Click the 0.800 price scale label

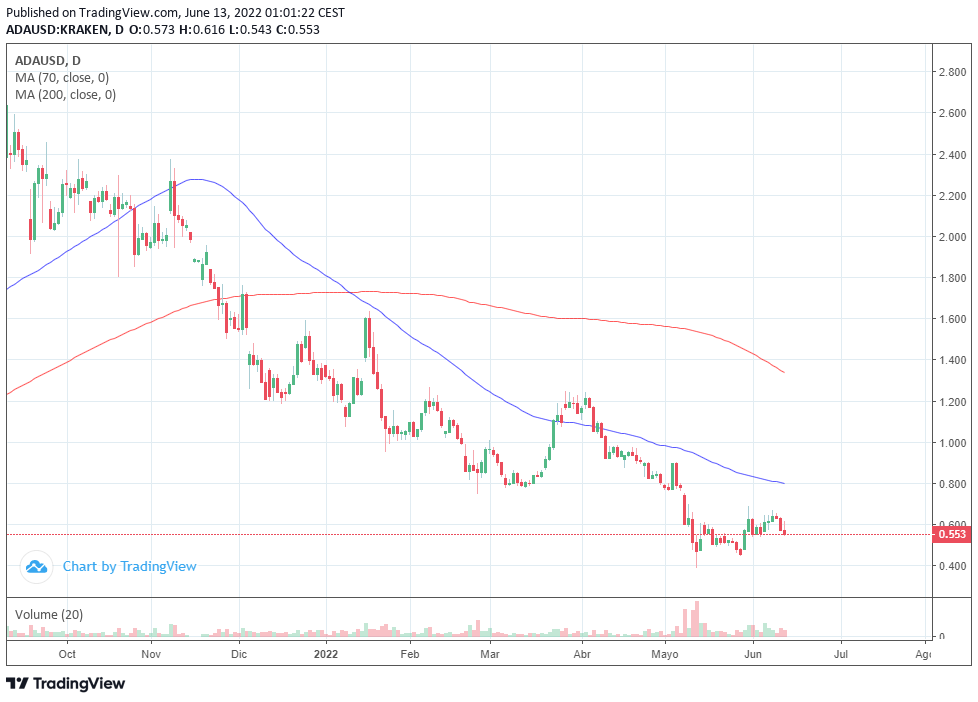(952, 484)
